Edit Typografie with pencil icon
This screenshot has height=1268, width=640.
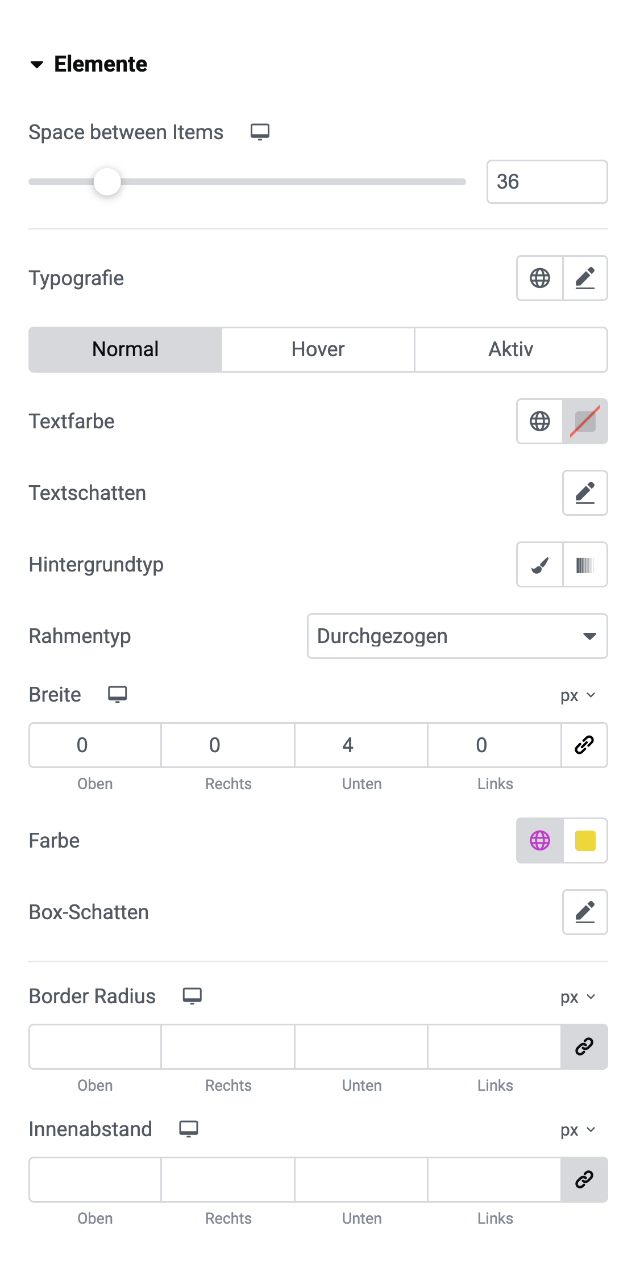click(585, 278)
